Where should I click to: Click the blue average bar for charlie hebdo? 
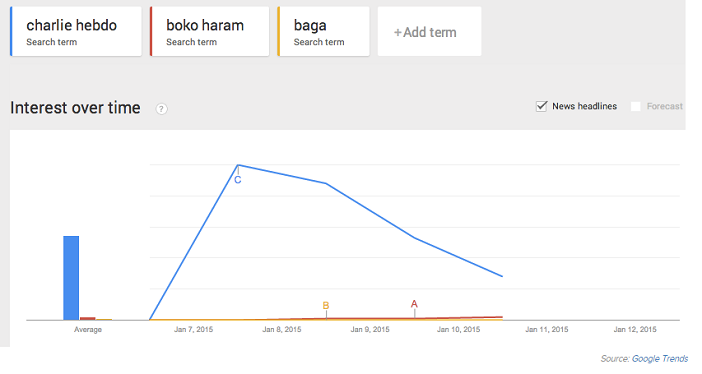click(x=71, y=278)
